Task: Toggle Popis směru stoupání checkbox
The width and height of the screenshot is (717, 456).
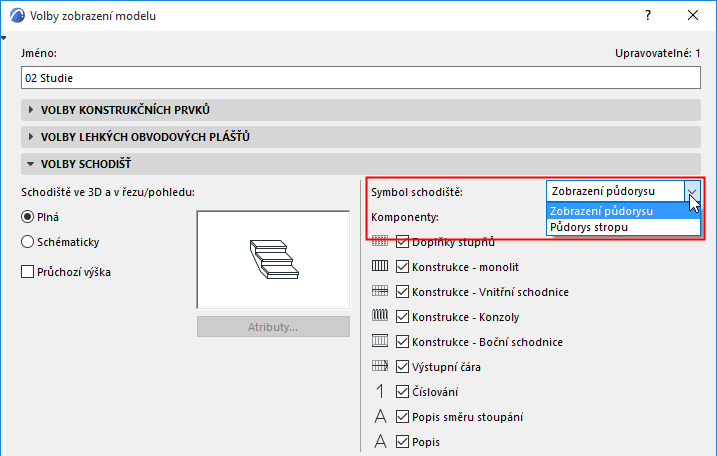Action: point(402,417)
